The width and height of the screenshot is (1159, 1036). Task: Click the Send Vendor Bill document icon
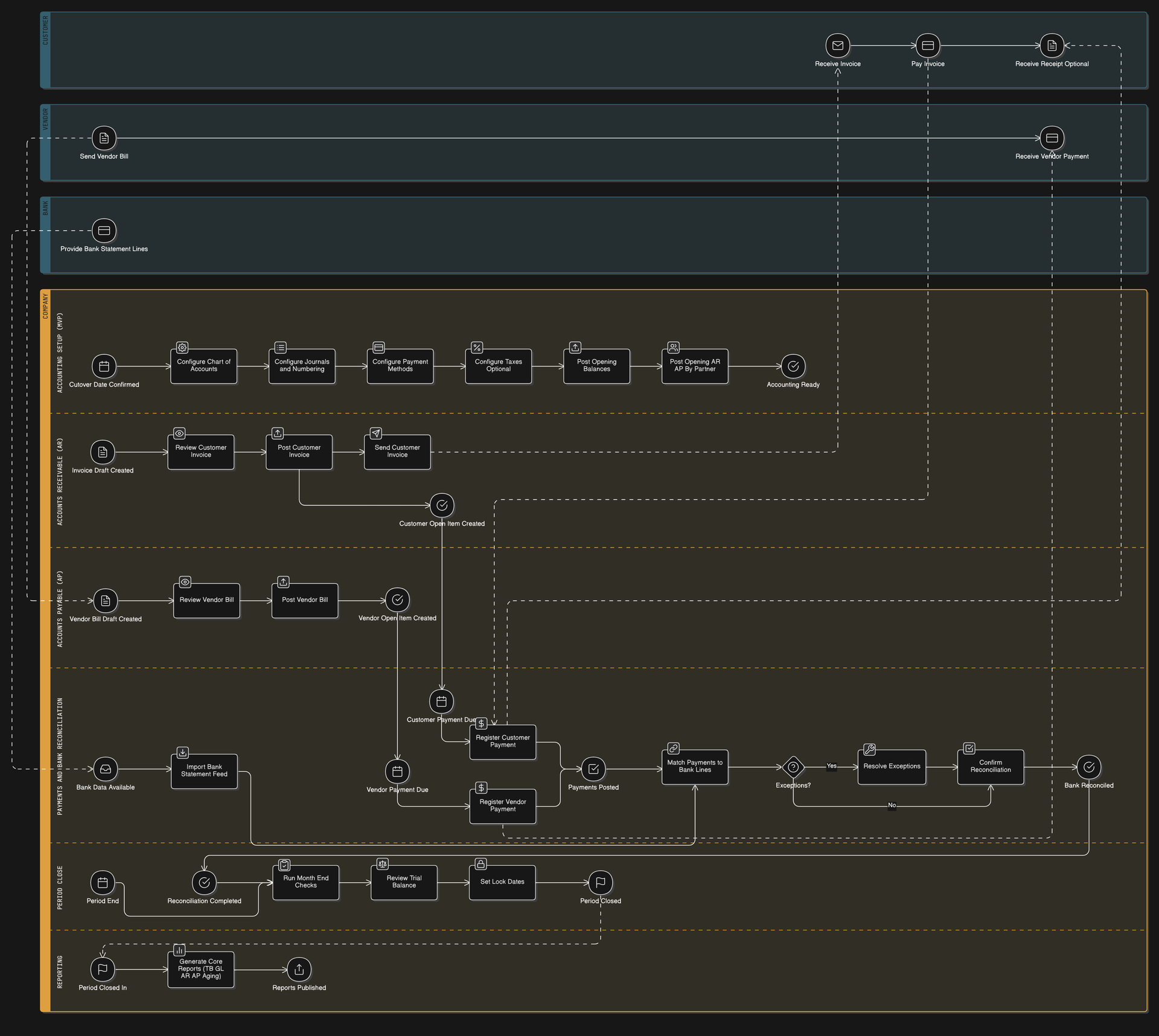coord(104,138)
